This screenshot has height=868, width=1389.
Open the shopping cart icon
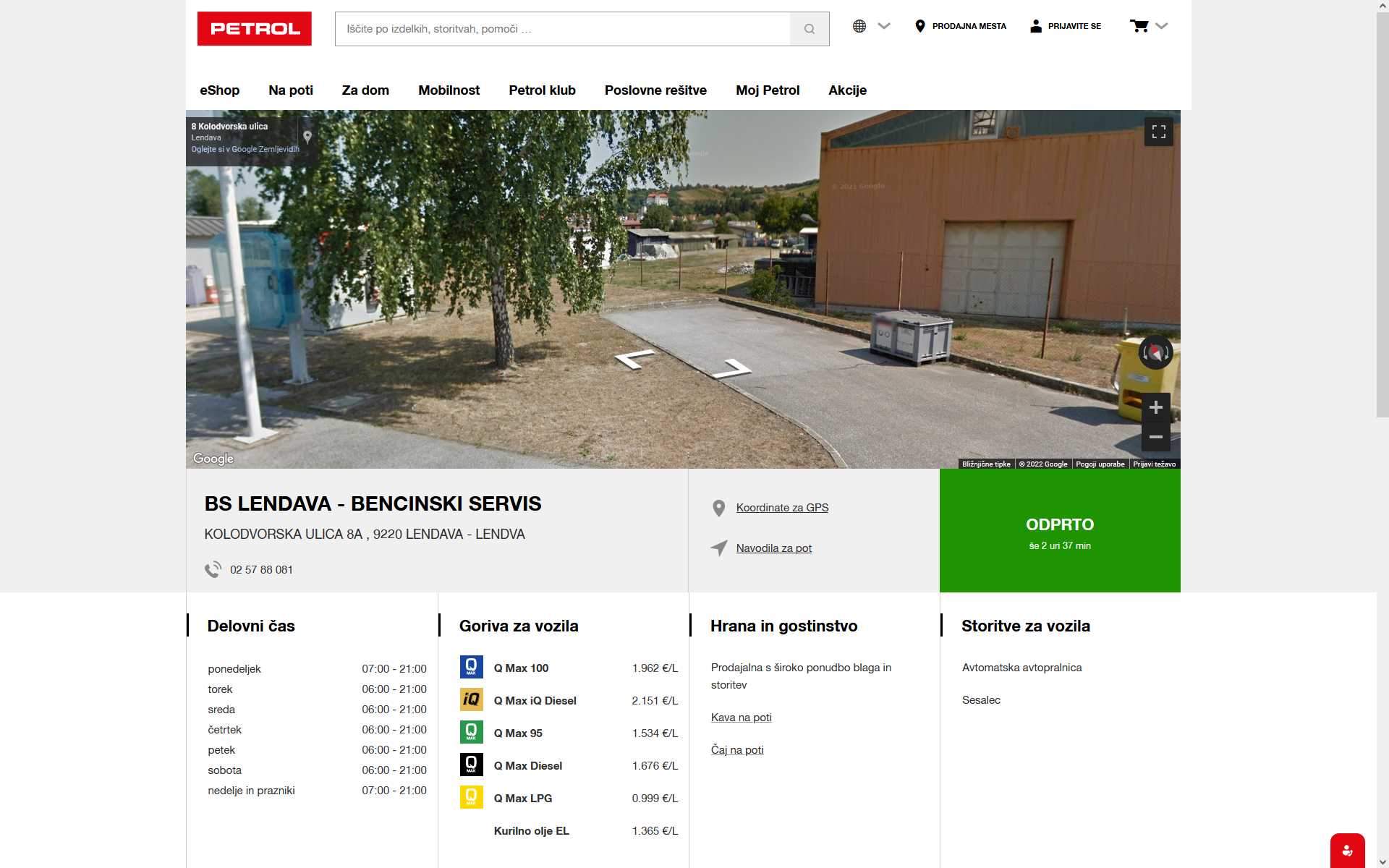(x=1139, y=26)
